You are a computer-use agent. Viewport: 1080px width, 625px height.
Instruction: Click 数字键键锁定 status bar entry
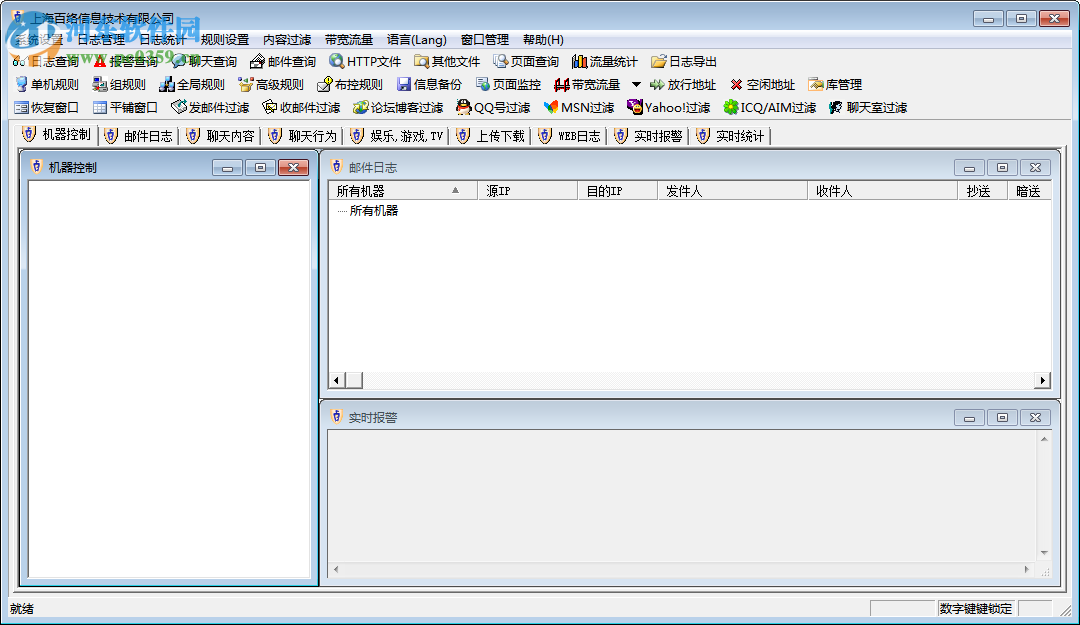(976, 608)
